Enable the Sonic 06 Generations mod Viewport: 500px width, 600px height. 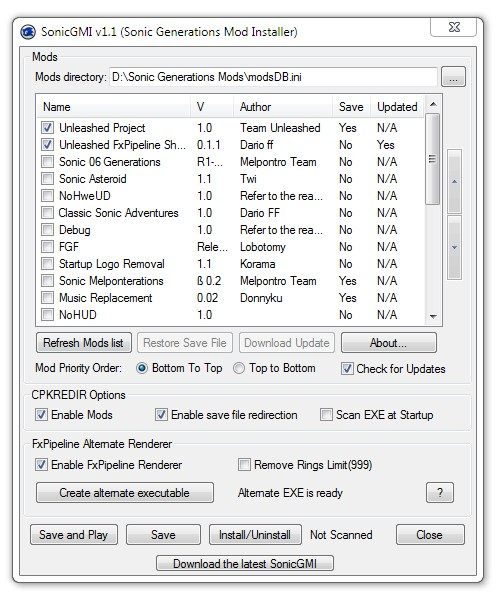(47, 162)
